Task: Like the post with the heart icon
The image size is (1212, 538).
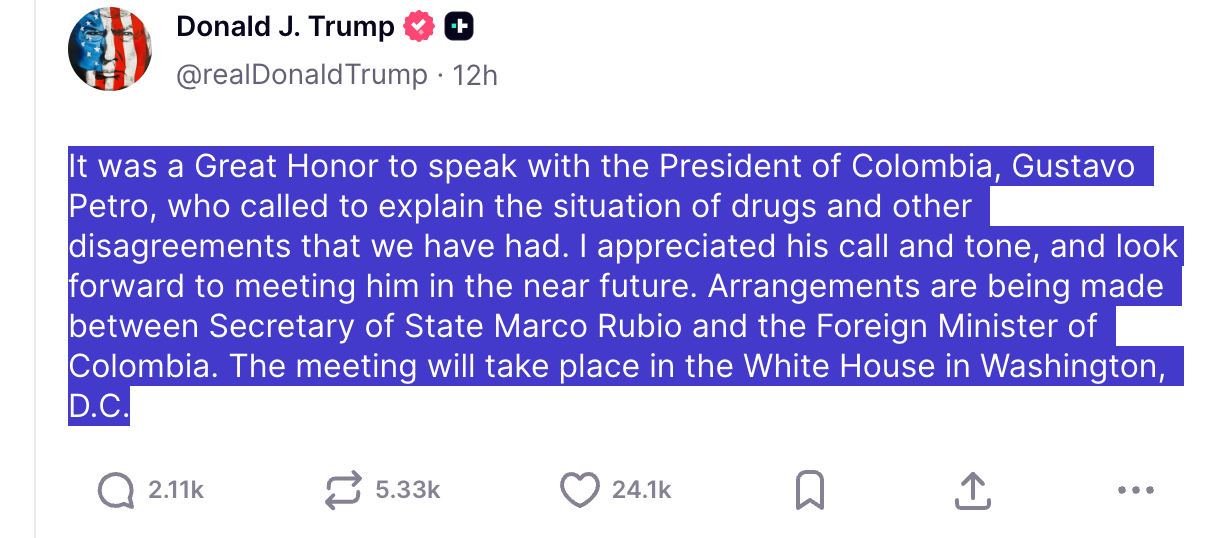Action: coord(579,489)
